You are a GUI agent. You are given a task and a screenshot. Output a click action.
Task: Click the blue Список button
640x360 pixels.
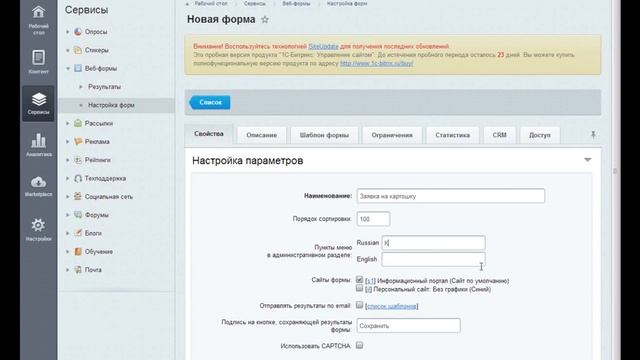pyautogui.click(x=210, y=102)
